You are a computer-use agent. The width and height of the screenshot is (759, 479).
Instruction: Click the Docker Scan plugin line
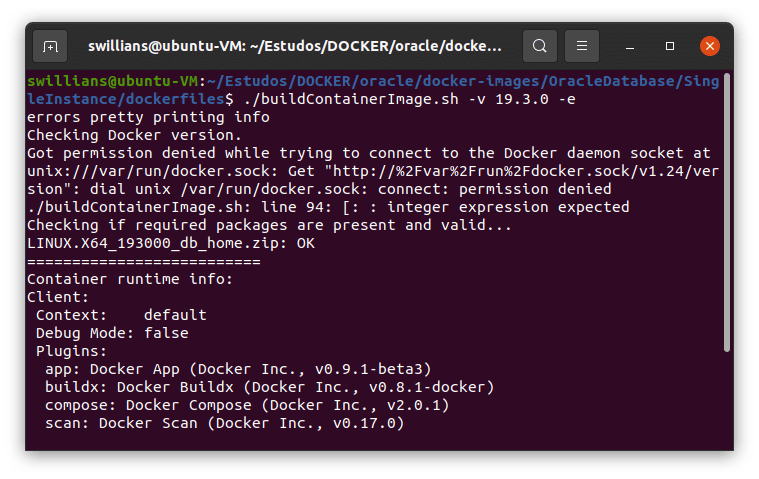point(224,423)
